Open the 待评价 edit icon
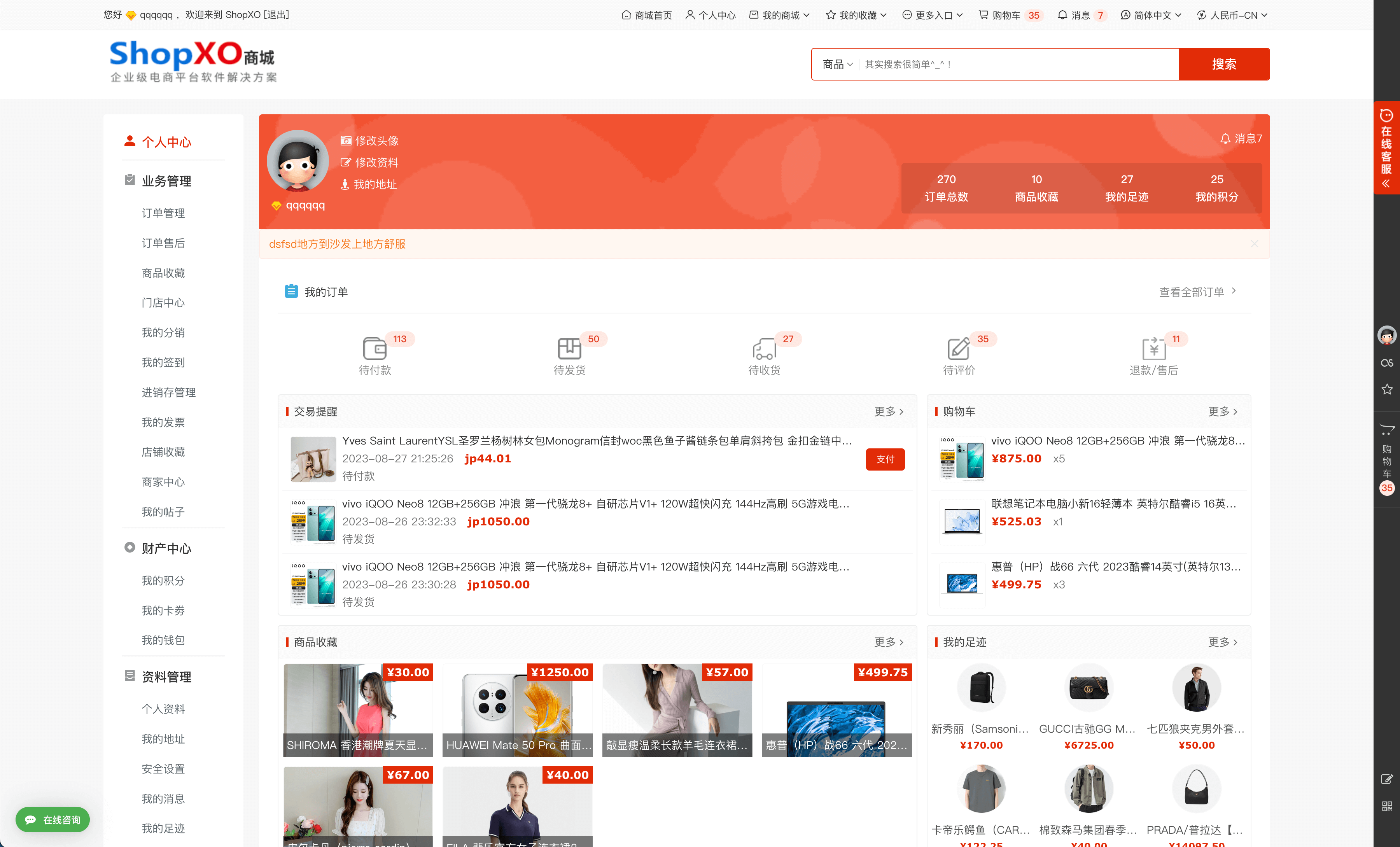The height and width of the screenshot is (847, 1400). pyautogui.click(x=958, y=348)
